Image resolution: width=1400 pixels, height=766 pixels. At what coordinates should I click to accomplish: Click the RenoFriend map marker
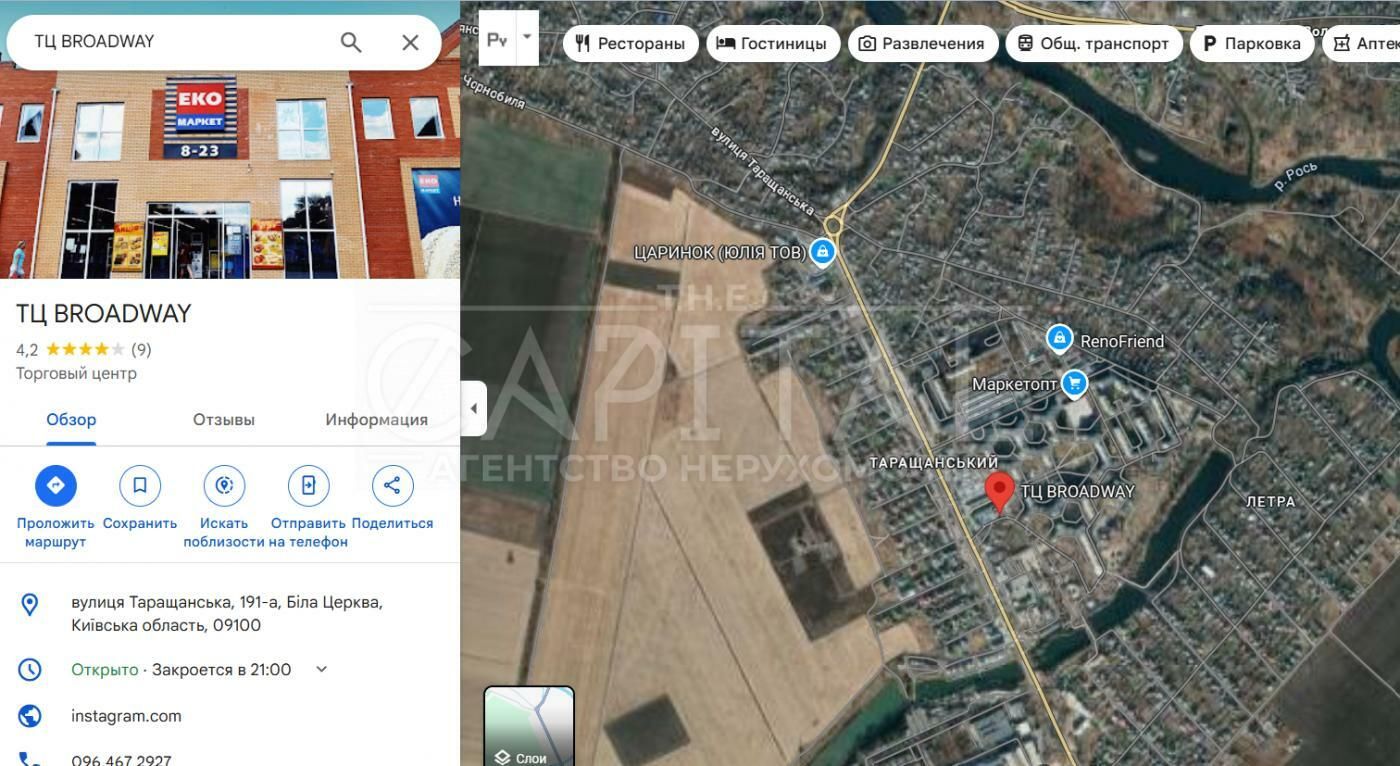1059,340
